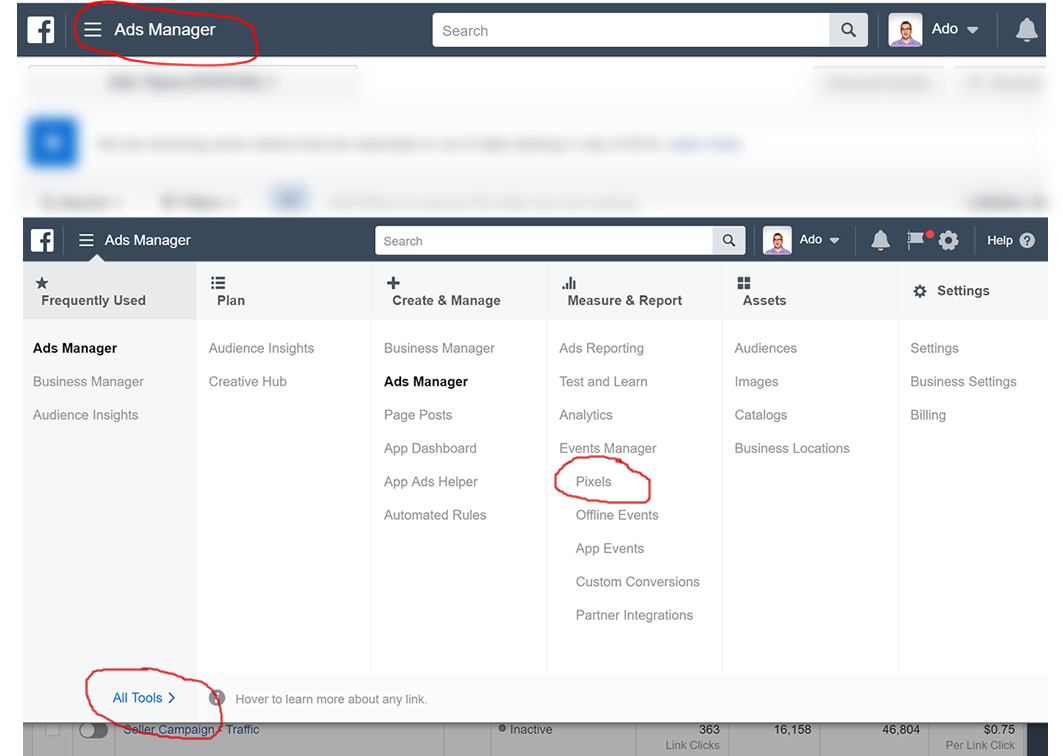The image size is (1063, 756).
Task: Expand the Ado account dropdown in the top header
Action: point(972,30)
